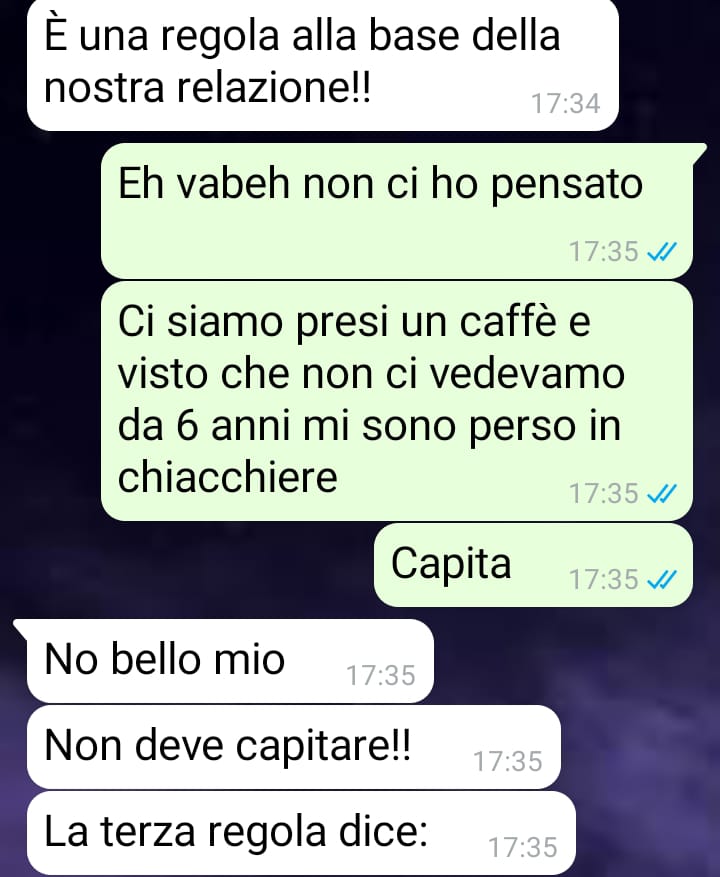Select the 'No bello mio' message
This screenshot has height=877, width=720.
coord(230,661)
